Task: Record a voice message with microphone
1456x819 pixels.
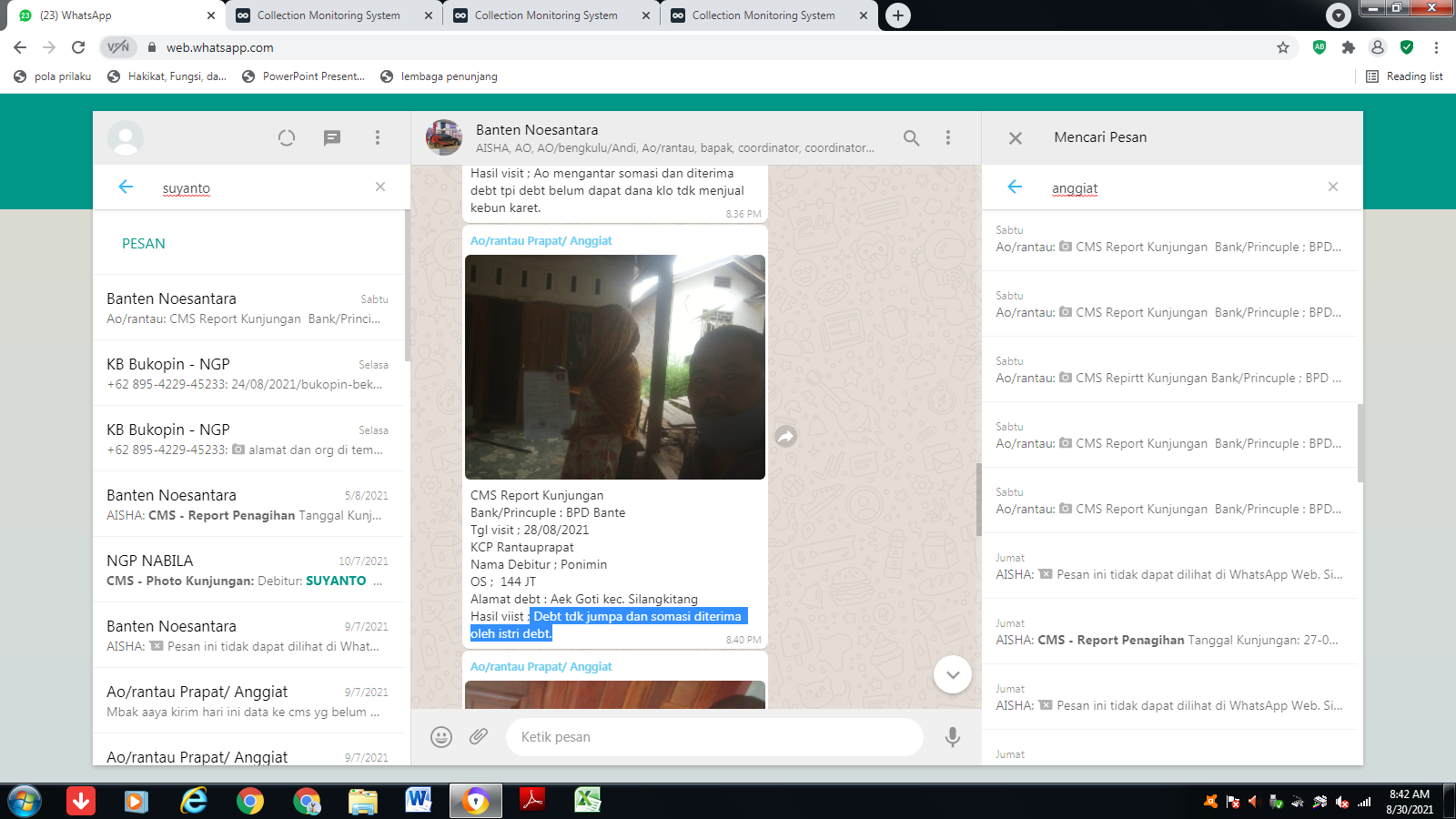Action: 953,737
